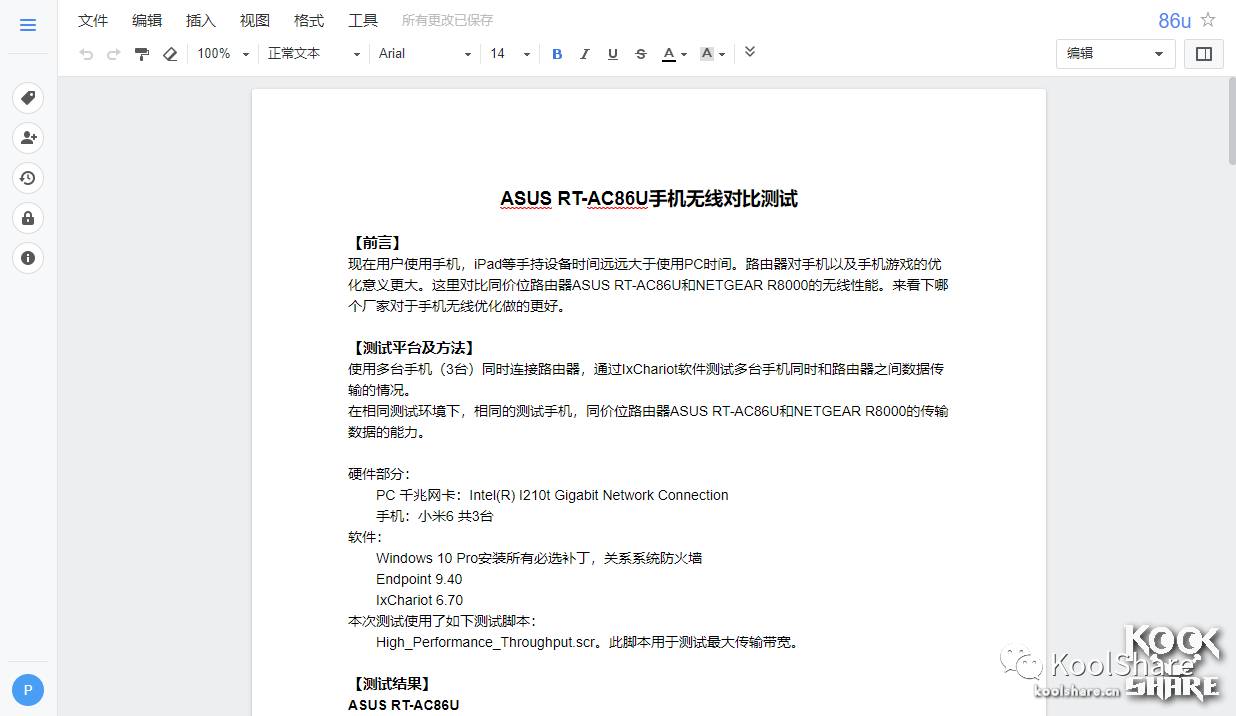Click the 【测试结果】 heading
The height and width of the screenshot is (716, 1236).
pos(391,684)
